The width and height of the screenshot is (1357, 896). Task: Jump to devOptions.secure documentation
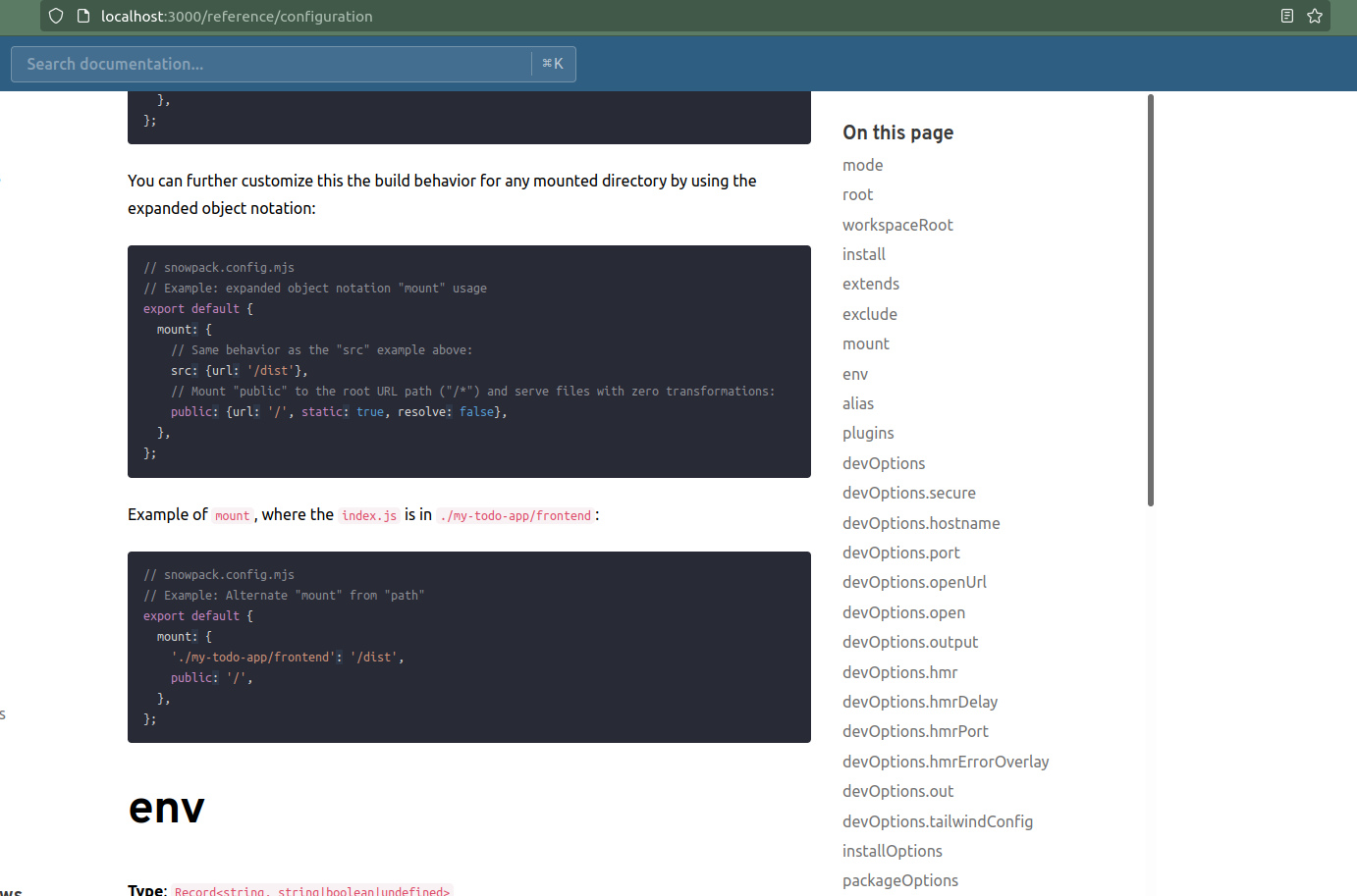(909, 492)
